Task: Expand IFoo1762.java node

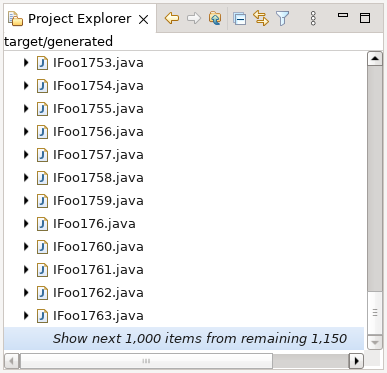Action: (x=26, y=293)
